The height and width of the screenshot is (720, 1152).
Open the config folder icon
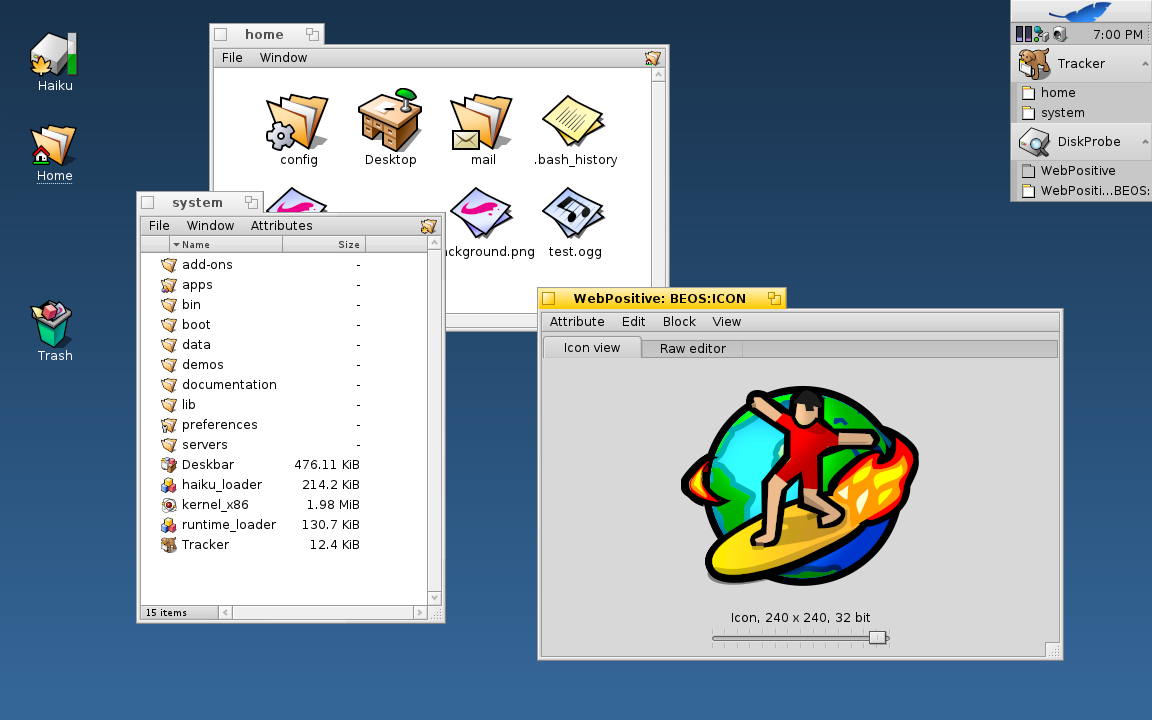298,124
